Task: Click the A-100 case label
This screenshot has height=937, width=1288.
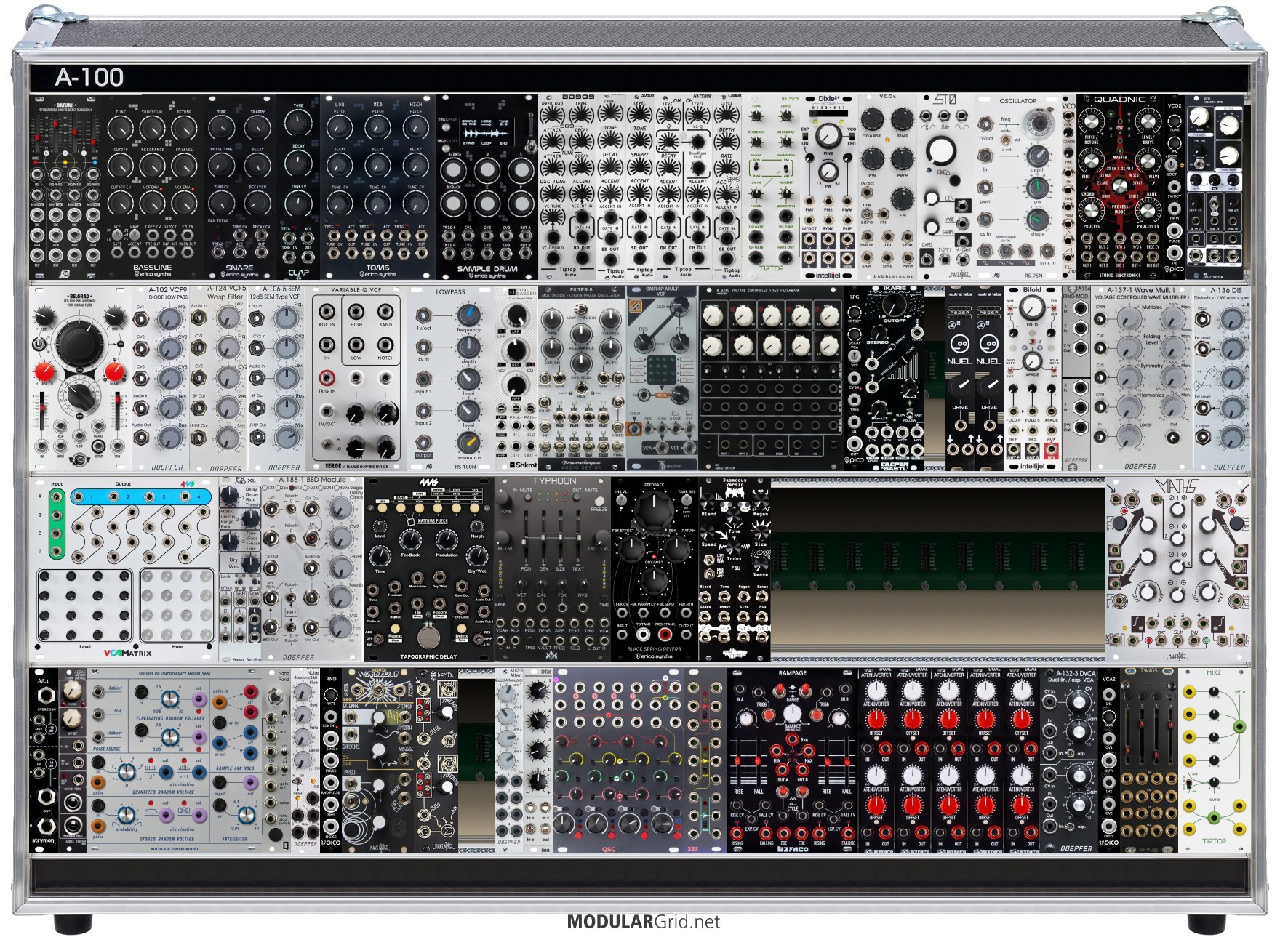Action: click(x=89, y=77)
